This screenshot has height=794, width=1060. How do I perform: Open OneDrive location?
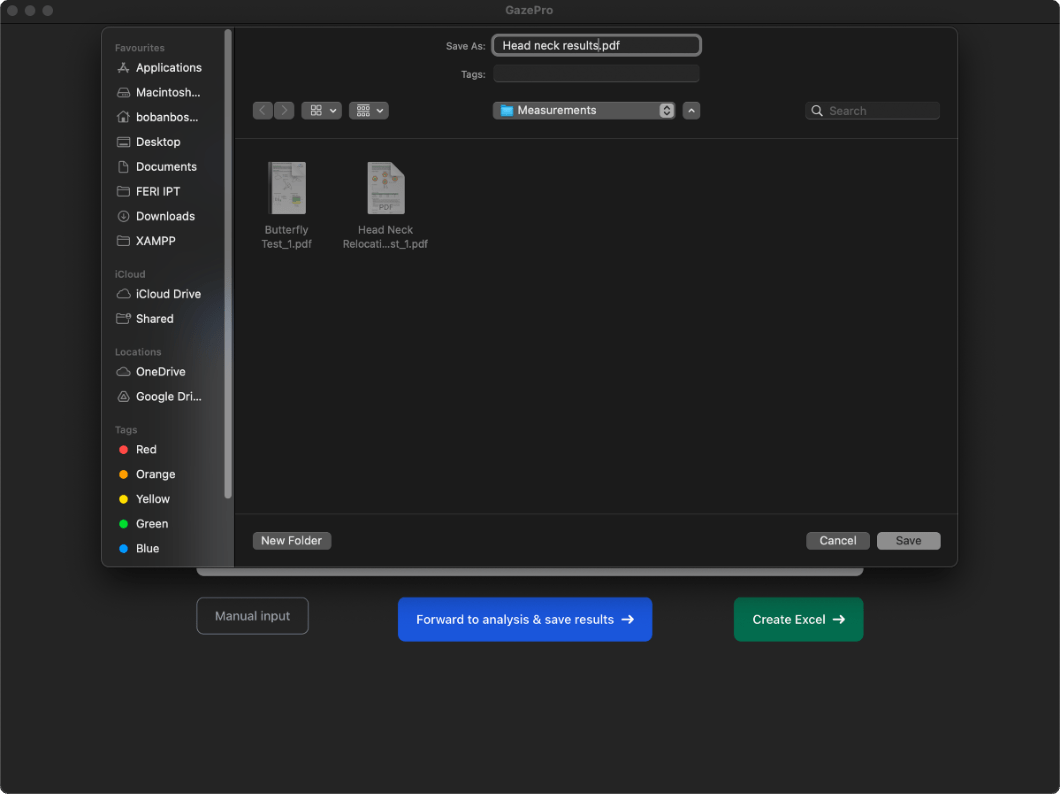(160, 372)
